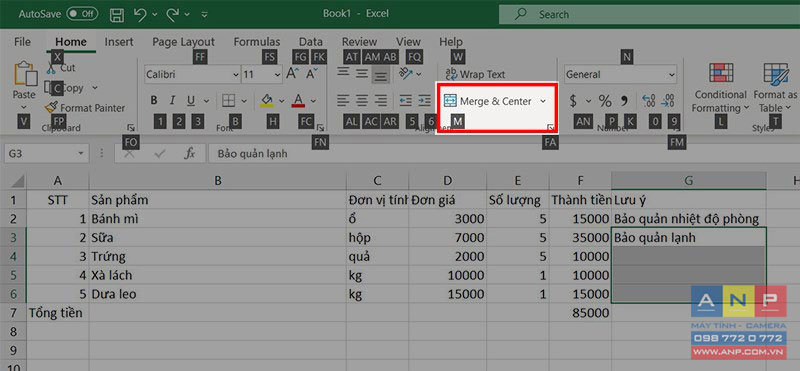
Task: Decrease font size with smaller A
Action: 312,74
